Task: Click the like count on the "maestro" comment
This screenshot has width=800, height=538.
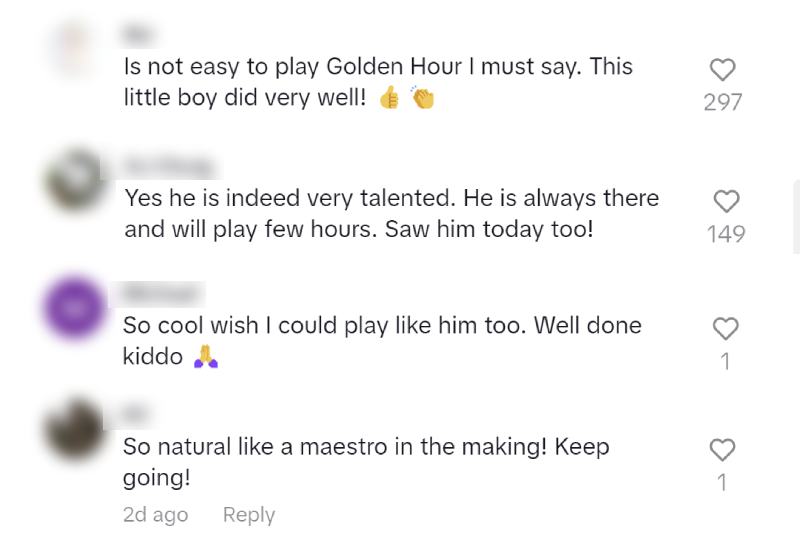Action: click(x=722, y=482)
